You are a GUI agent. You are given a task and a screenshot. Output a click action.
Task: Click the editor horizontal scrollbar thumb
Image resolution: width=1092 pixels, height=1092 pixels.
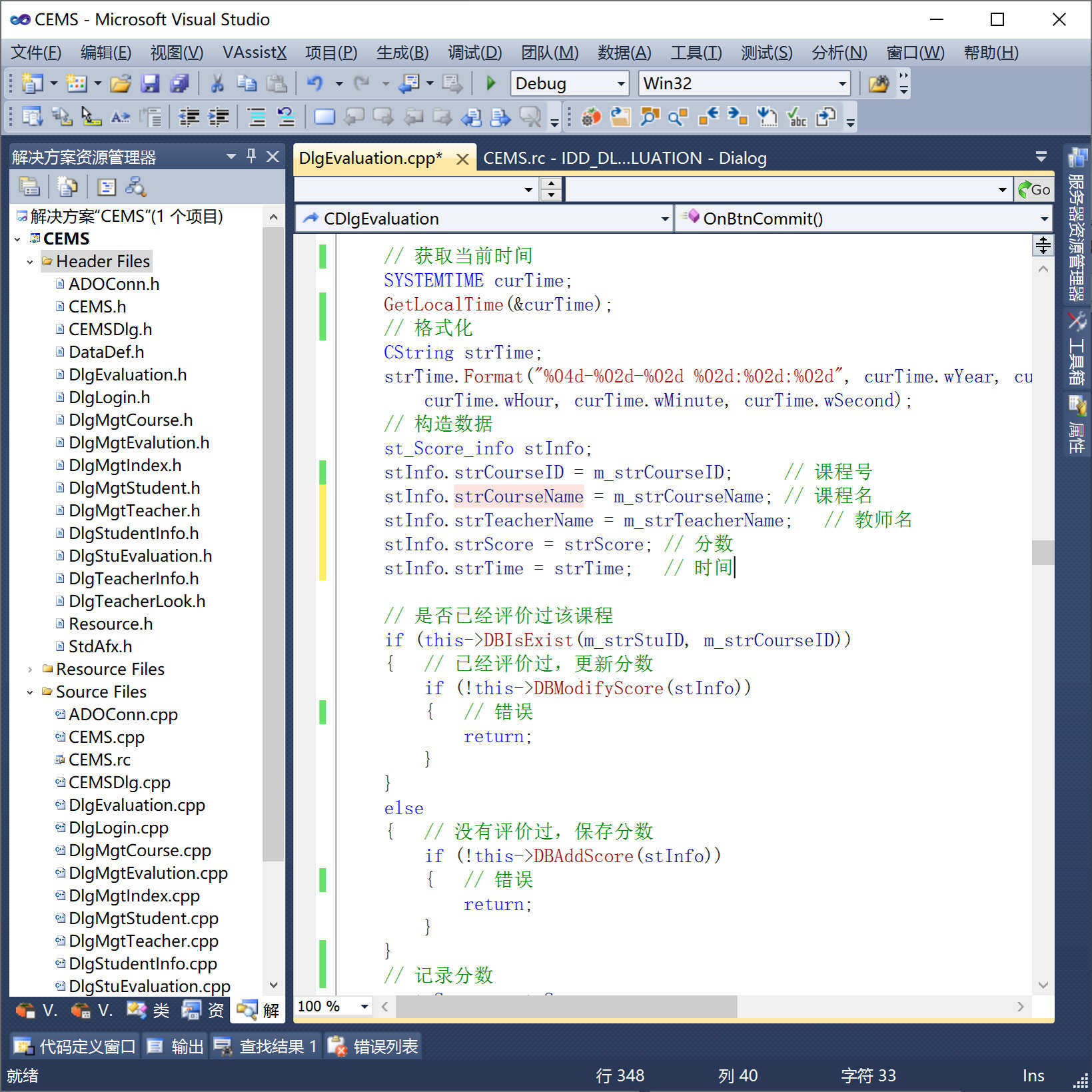(566, 1007)
